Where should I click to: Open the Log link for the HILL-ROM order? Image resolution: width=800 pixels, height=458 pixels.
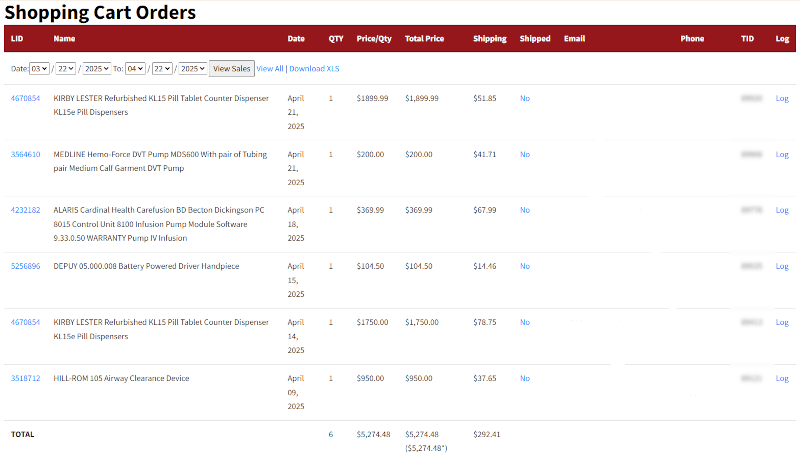[x=782, y=378]
